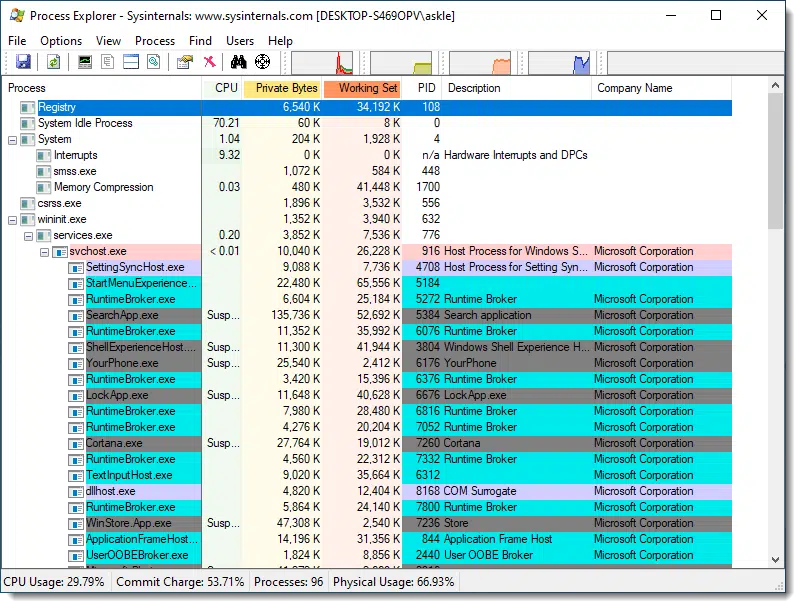The image size is (801, 608).
Task: Sort by the Description column header
Action: pyautogui.click(x=516, y=88)
